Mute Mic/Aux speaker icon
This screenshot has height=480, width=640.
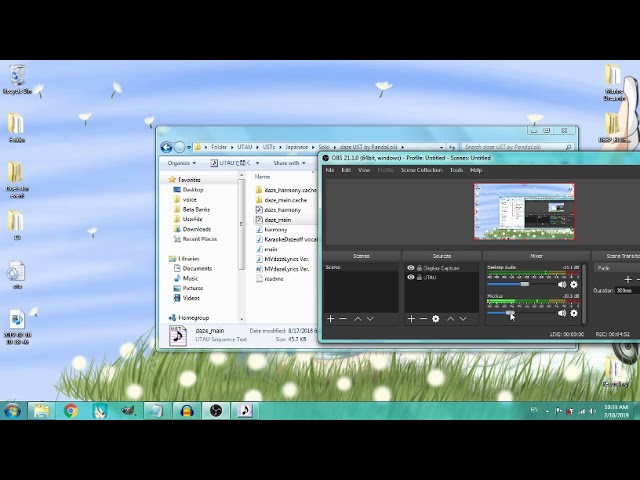[x=562, y=313]
